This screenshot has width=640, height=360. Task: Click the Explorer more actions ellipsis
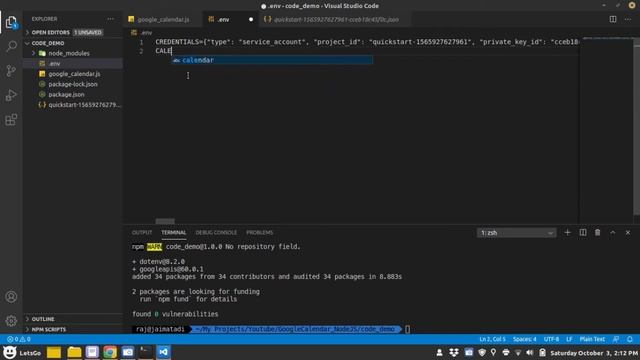(x=111, y=19)
